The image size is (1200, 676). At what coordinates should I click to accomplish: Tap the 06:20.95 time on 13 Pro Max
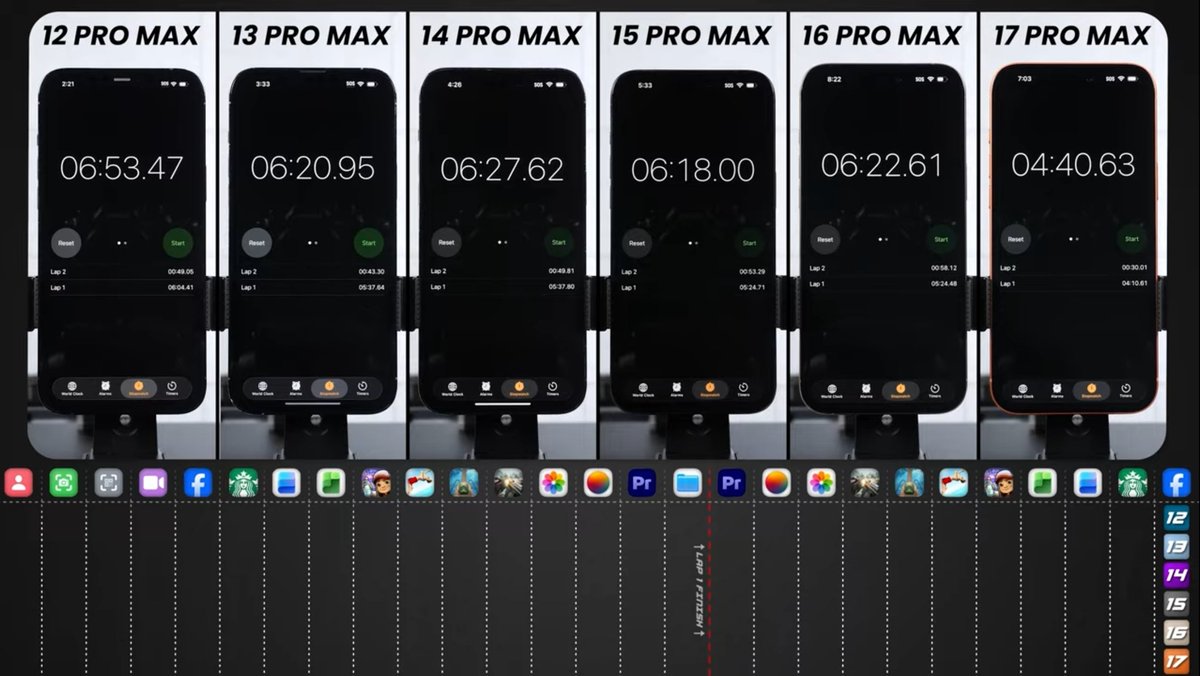[312, 168]
